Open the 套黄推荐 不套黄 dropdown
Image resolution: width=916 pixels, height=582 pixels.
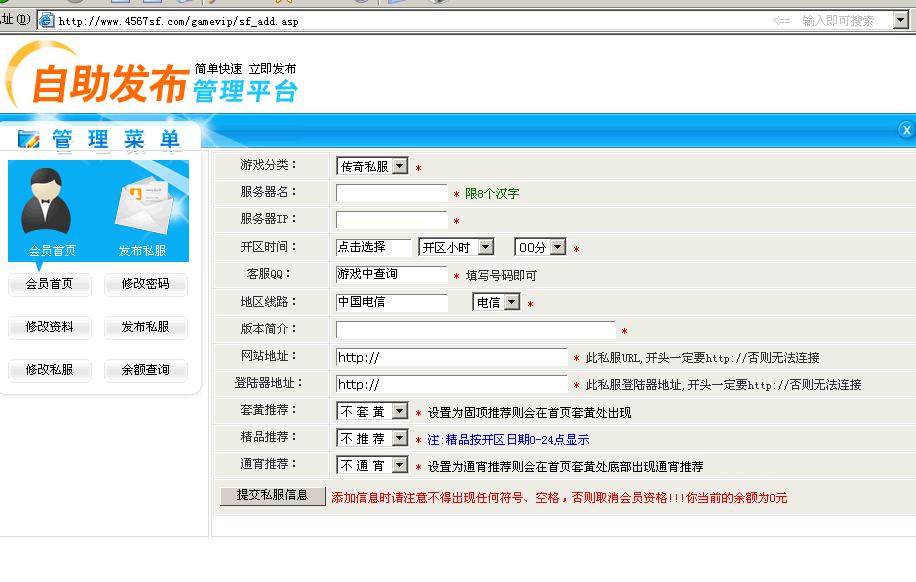pos(372,411)
